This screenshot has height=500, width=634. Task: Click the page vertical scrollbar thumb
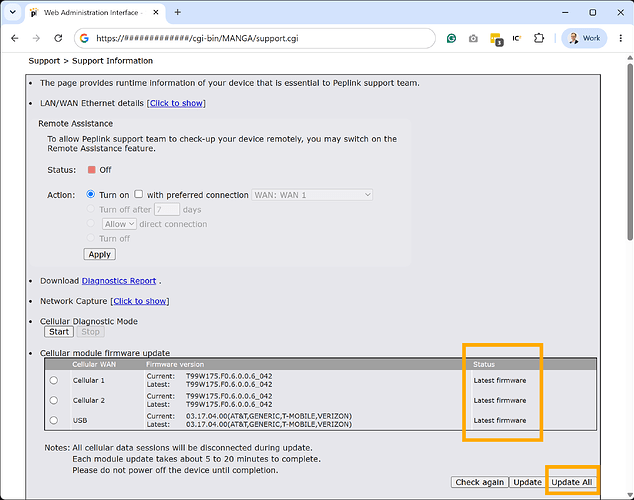tap(630, 152)
